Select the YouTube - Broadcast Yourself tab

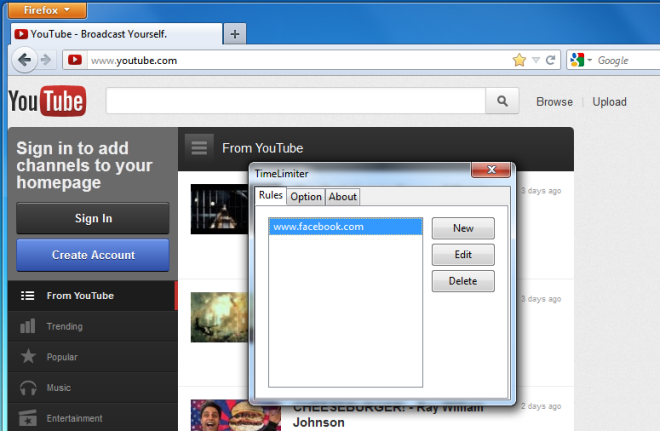(116, 34)
